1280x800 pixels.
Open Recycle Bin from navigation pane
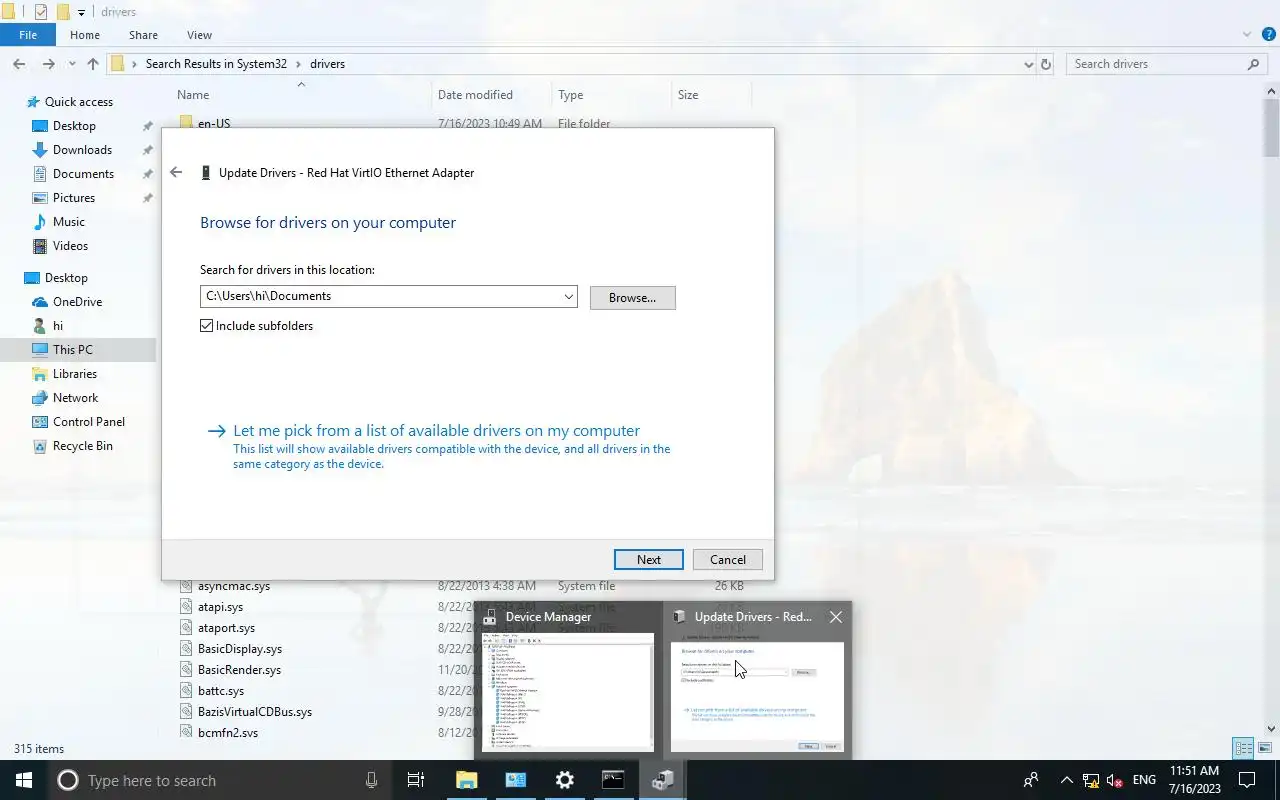click(x=82, y=446)
